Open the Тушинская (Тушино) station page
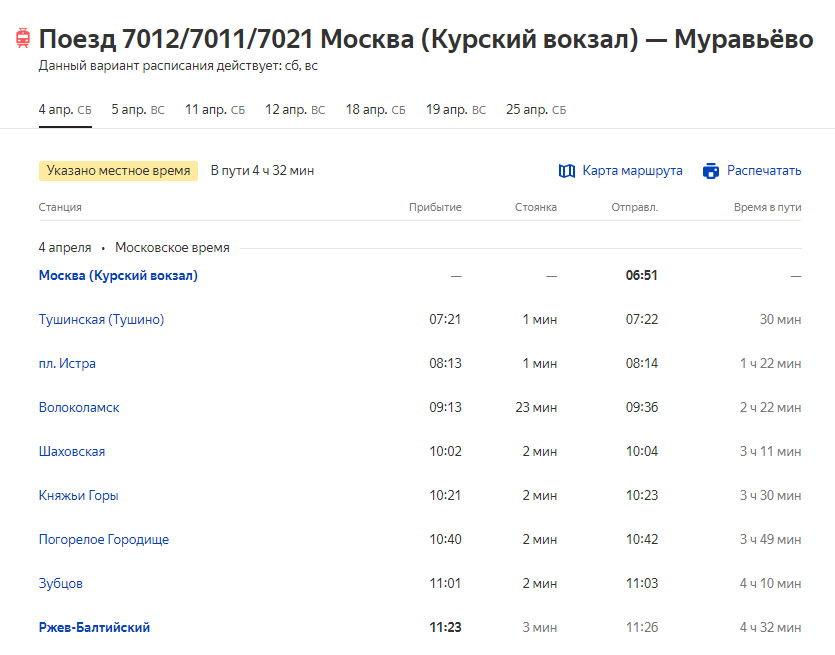This screenshot has width=835, height=655. tap(101, 320)
